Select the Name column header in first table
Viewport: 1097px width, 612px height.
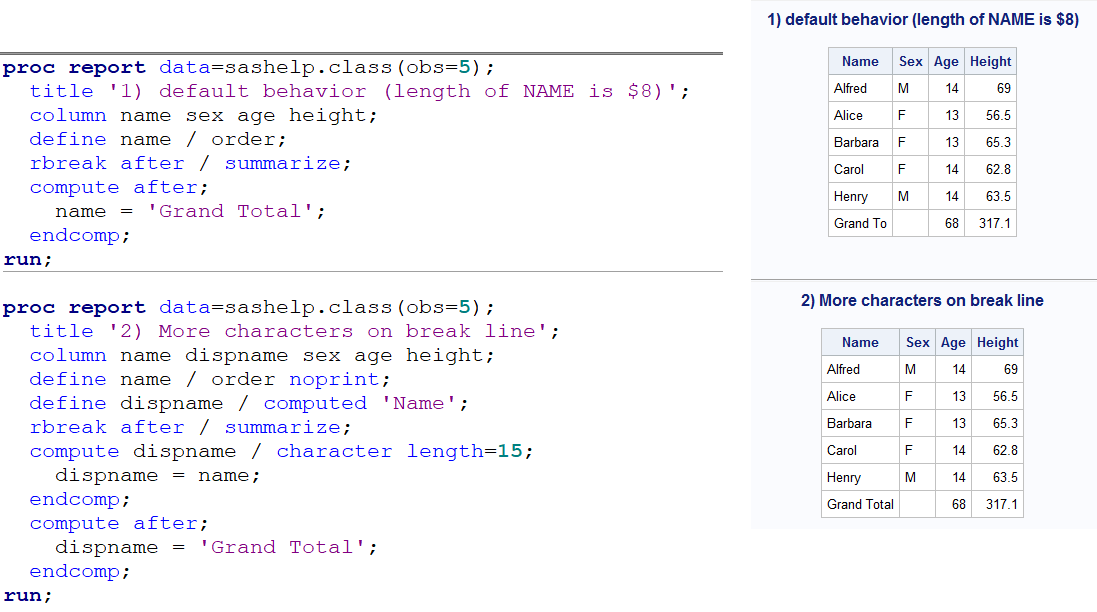(859, 61)
